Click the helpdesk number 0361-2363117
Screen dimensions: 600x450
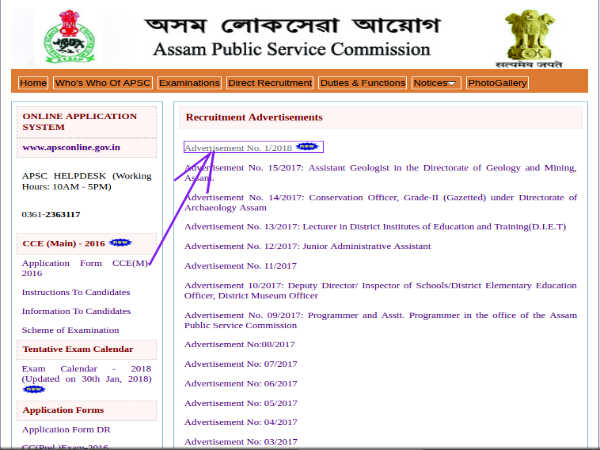51,214
